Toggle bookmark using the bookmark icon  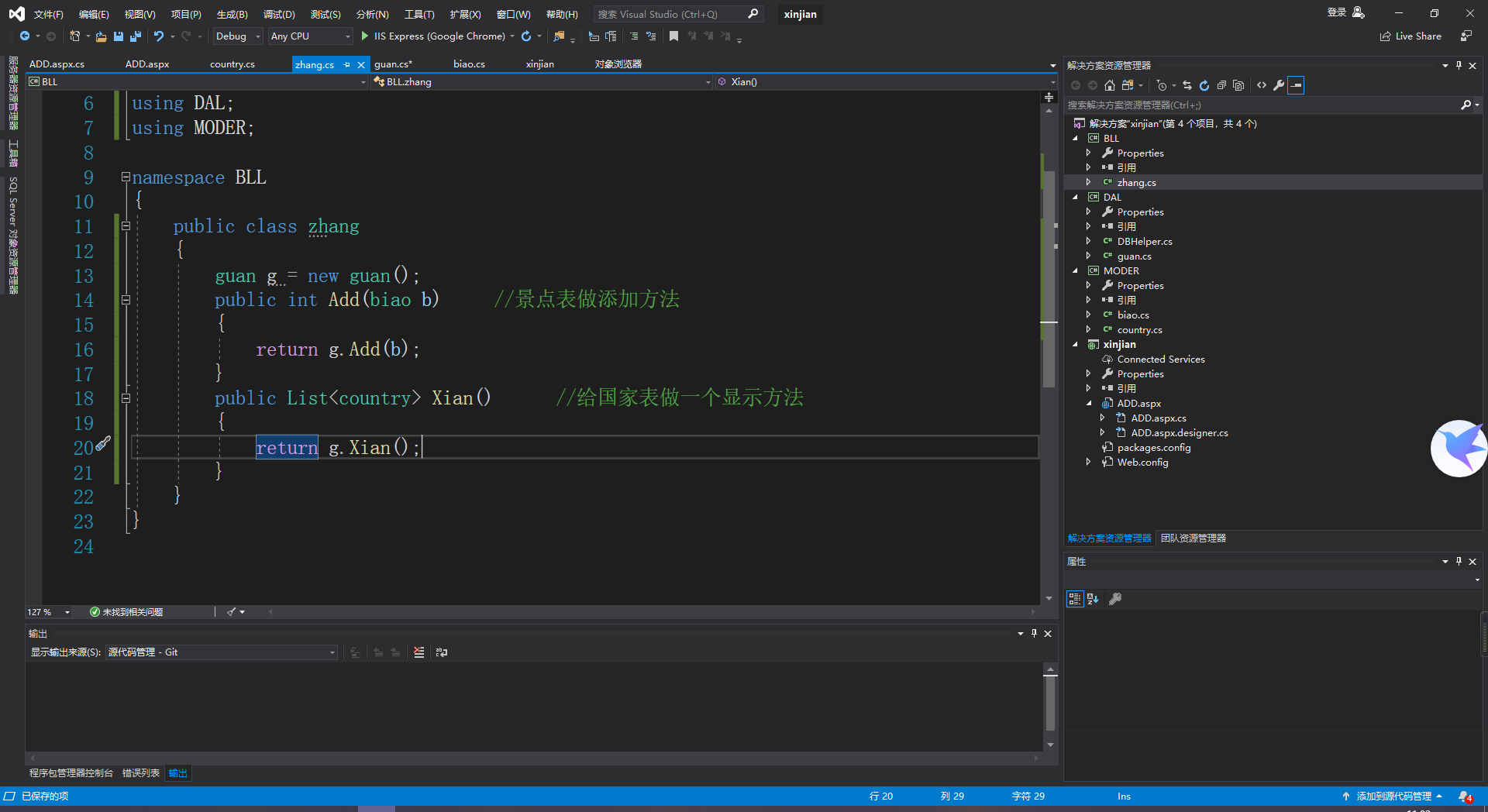674,36
